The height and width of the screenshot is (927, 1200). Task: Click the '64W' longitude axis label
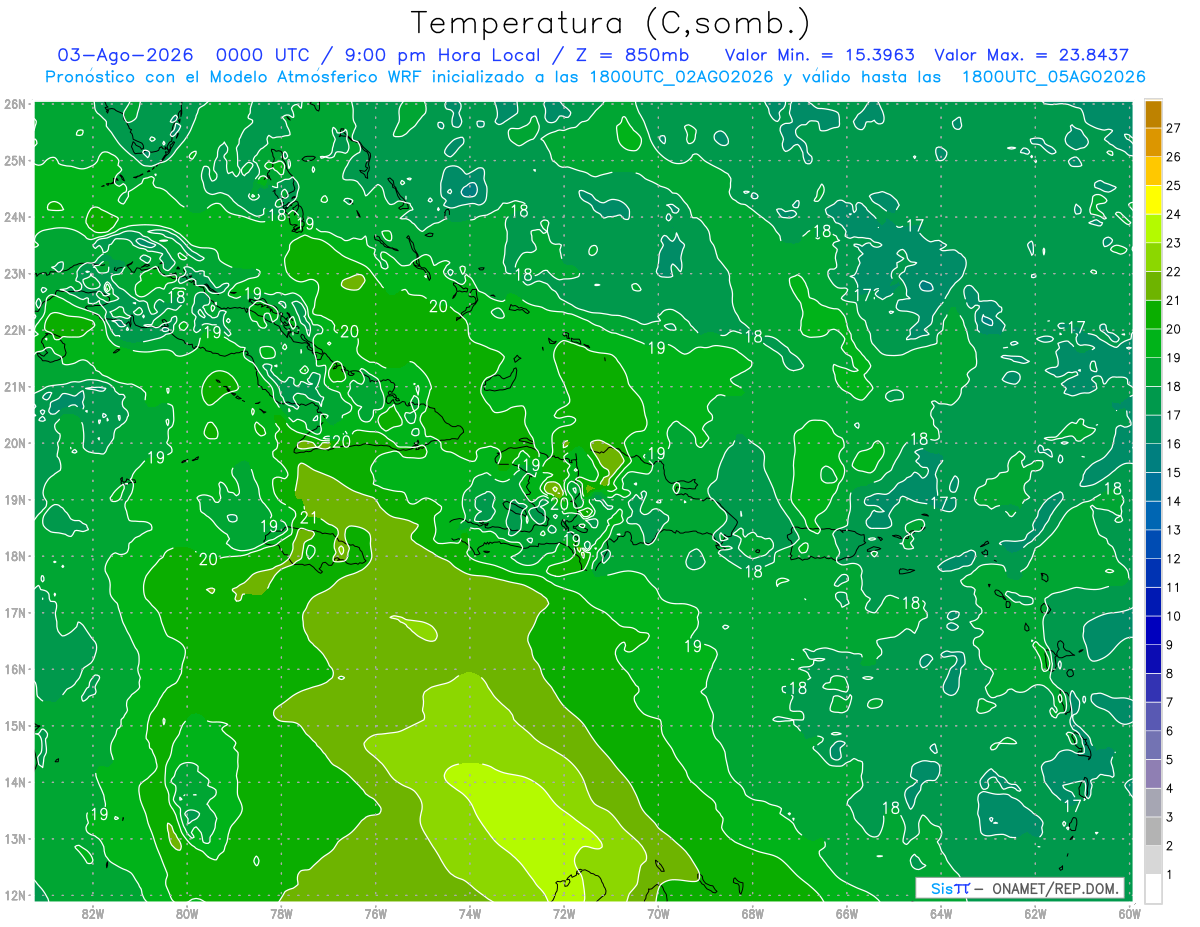point(941,913)
